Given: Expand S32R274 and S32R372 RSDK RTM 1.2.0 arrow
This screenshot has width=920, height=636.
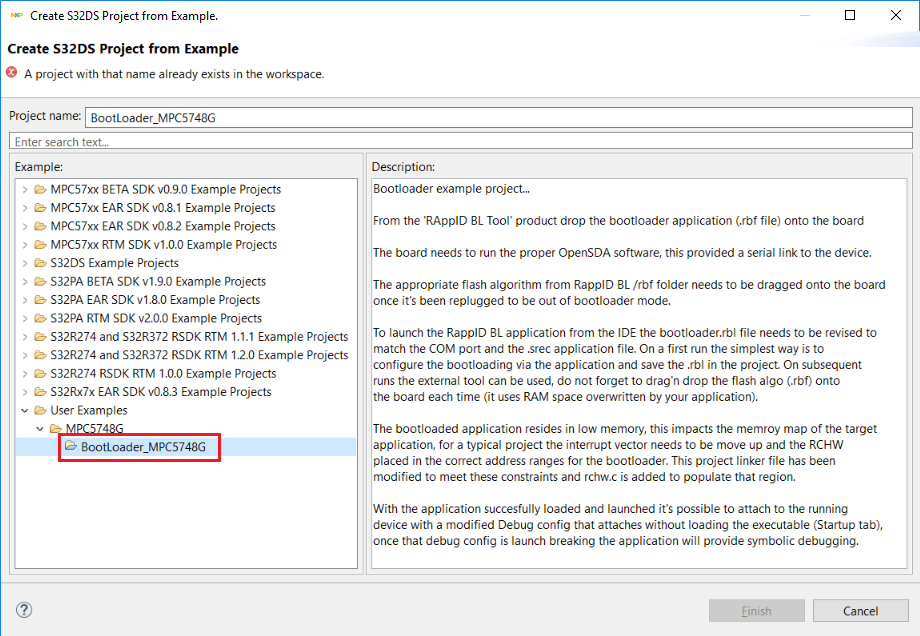Looking at the screenshot, I should pos(25,355).
